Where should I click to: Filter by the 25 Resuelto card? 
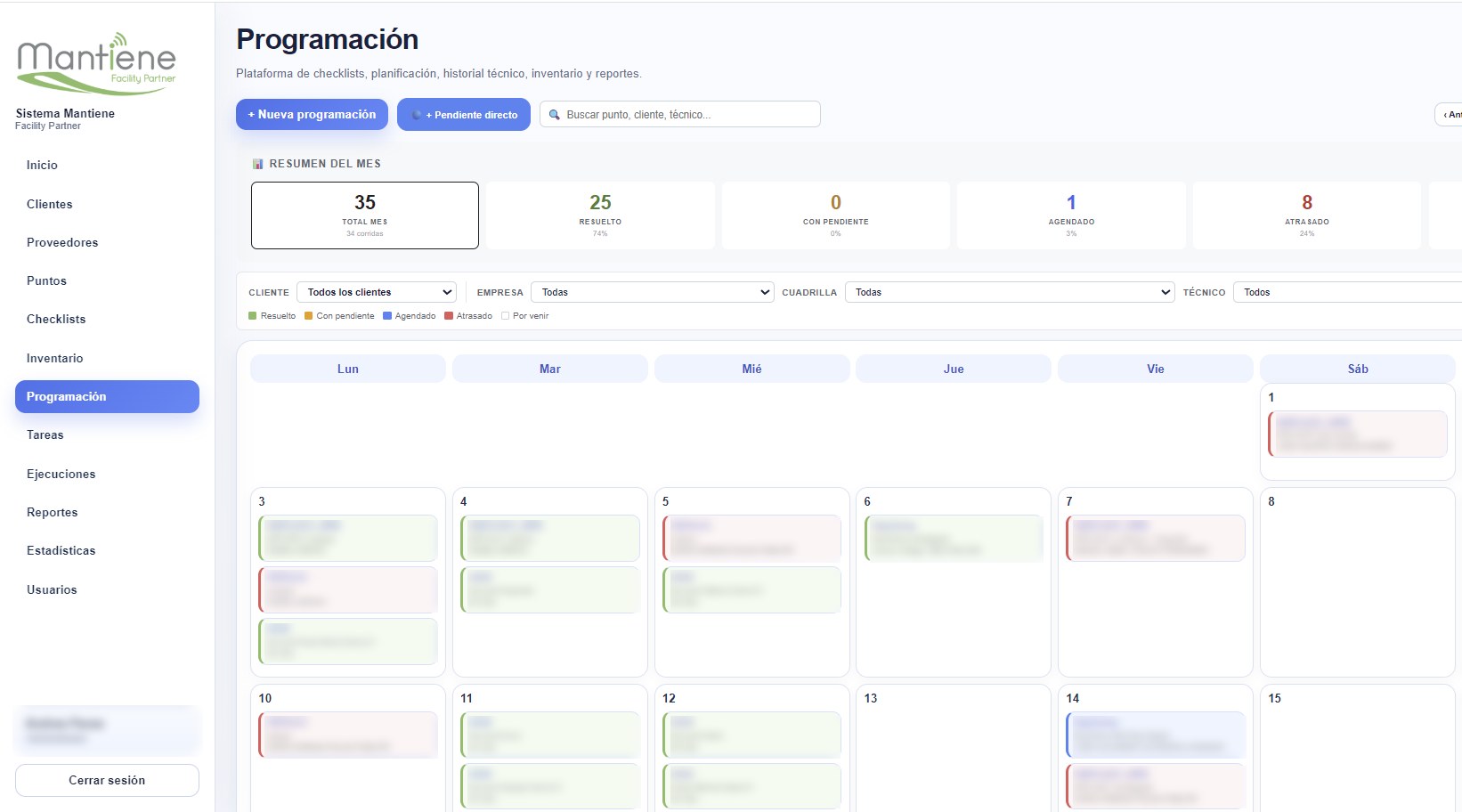[600, 215]
